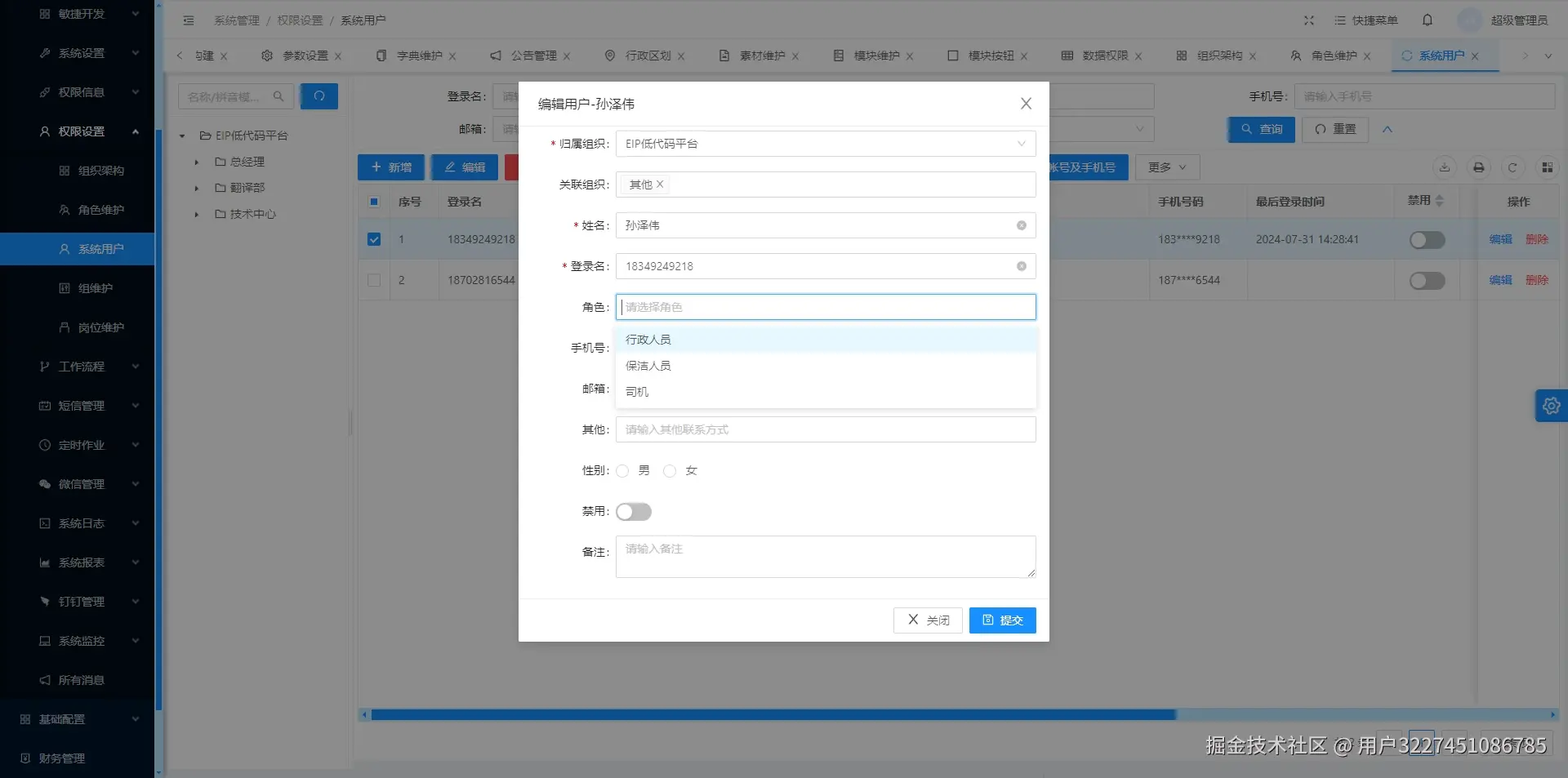Click the export download icon above table

(1445, 167)
